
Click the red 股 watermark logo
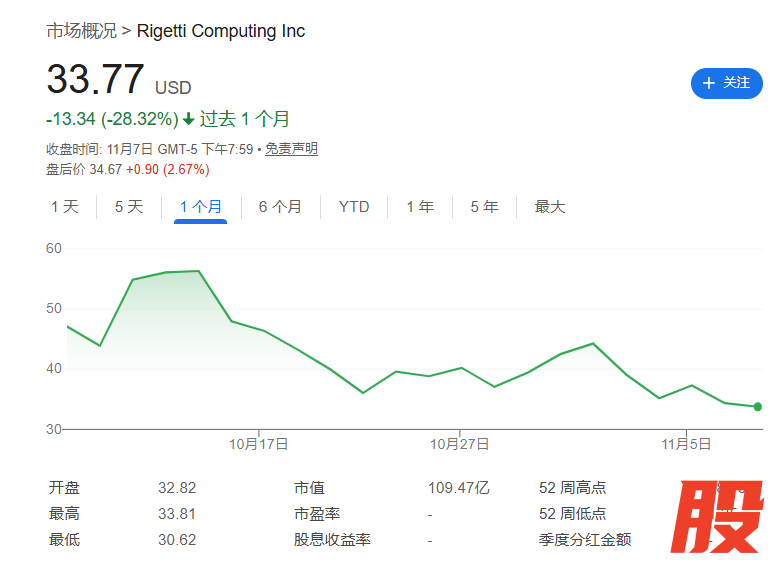716,518
